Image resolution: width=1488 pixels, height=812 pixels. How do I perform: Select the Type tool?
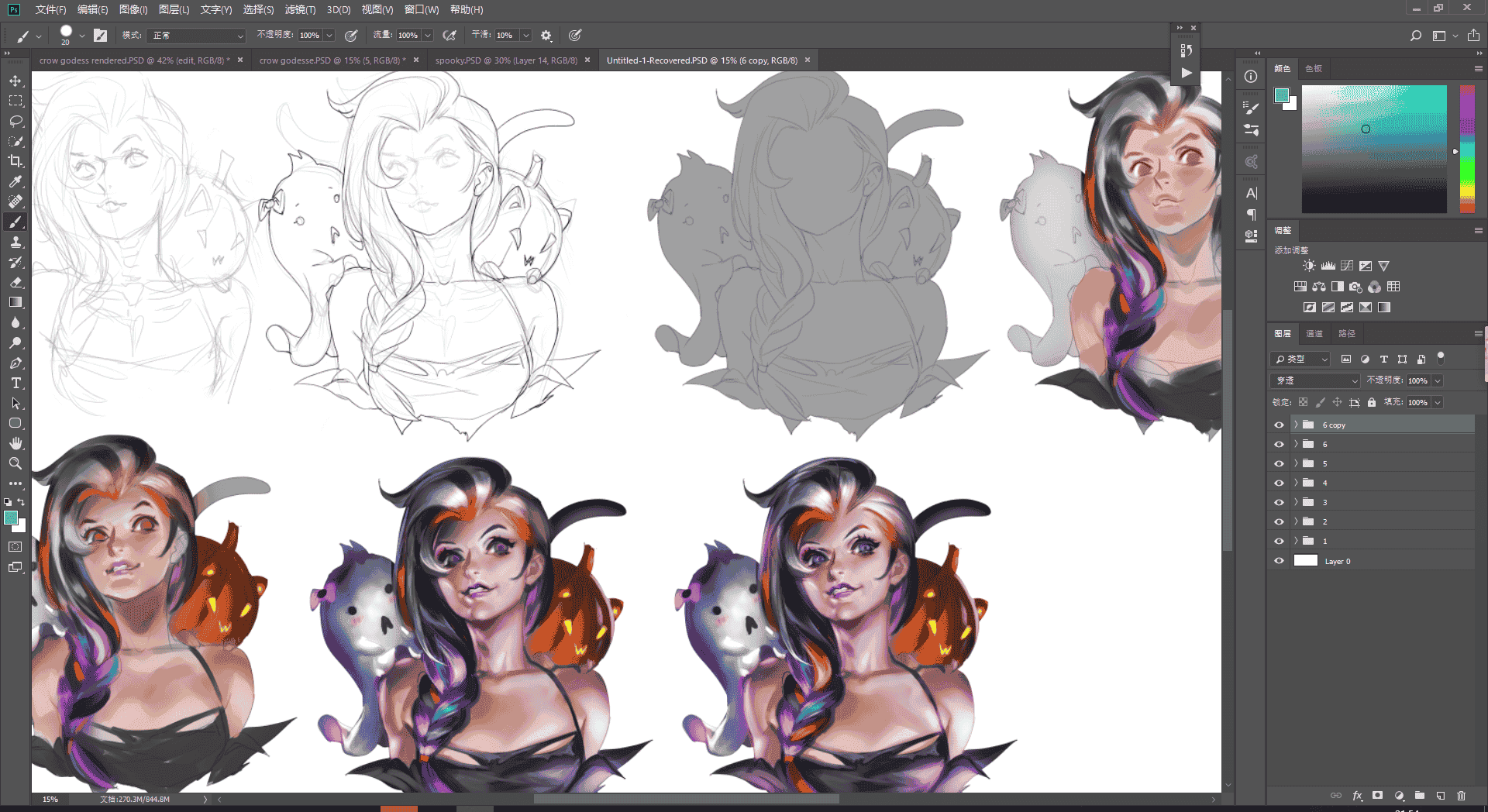(x=15, y=383)
